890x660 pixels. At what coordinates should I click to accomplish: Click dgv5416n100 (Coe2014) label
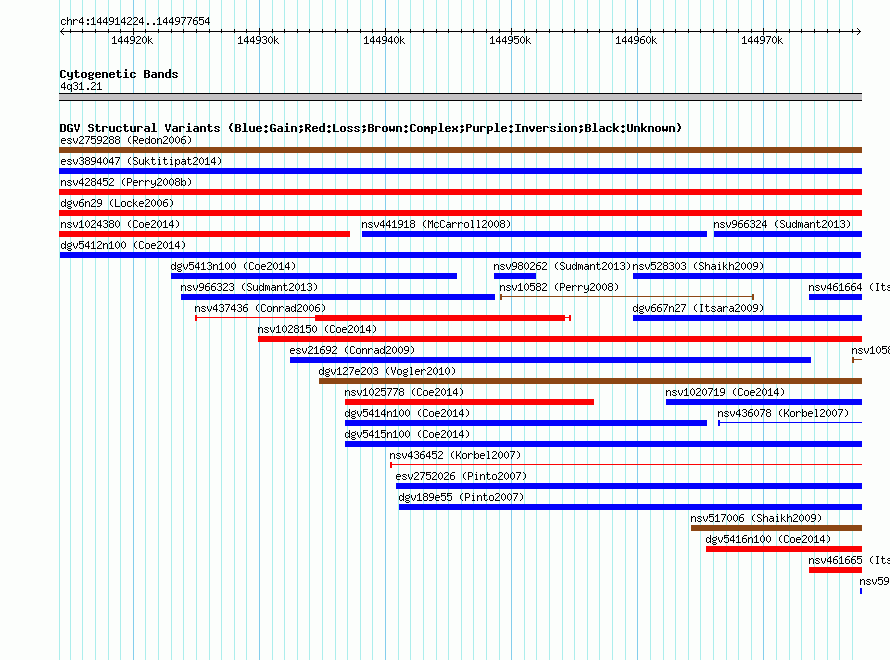(x=768, y=539)
